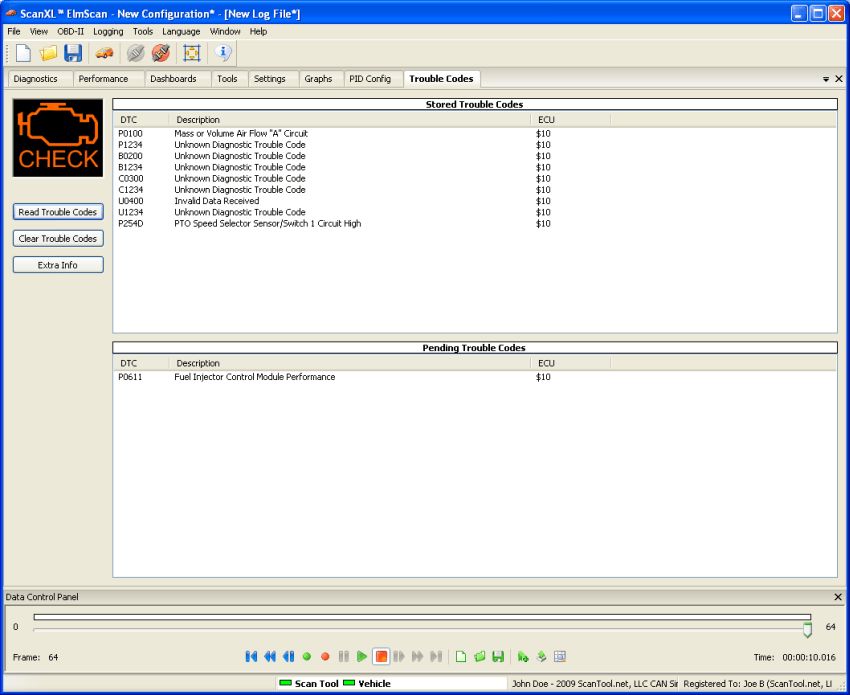This screenshot has height=695, width=850.
Task: Select the red connect-to-interface plug icon
Action: pos(160,54)
